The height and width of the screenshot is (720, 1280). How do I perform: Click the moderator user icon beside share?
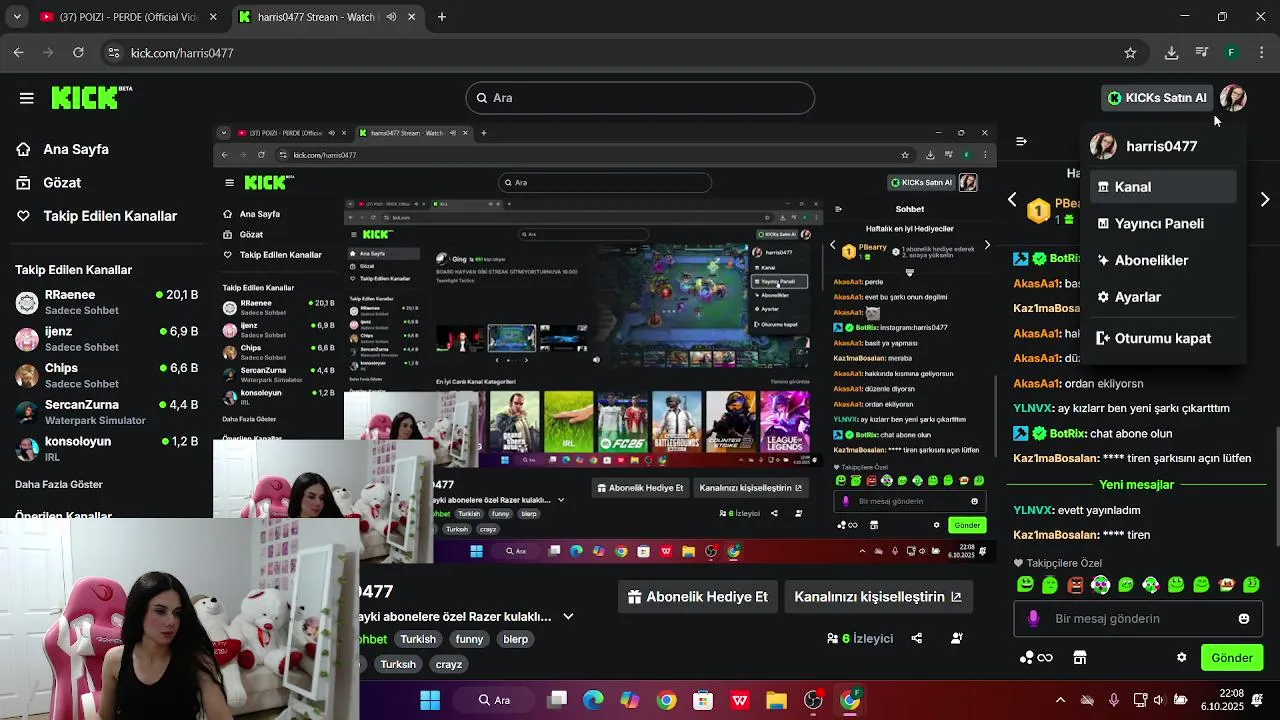[956, 638]
